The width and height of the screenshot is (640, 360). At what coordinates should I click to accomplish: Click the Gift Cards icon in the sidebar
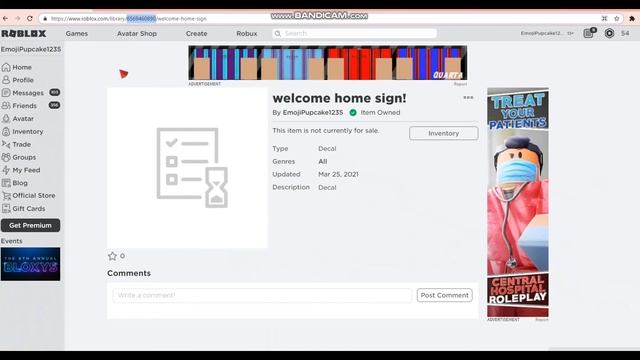coord(6,209)
